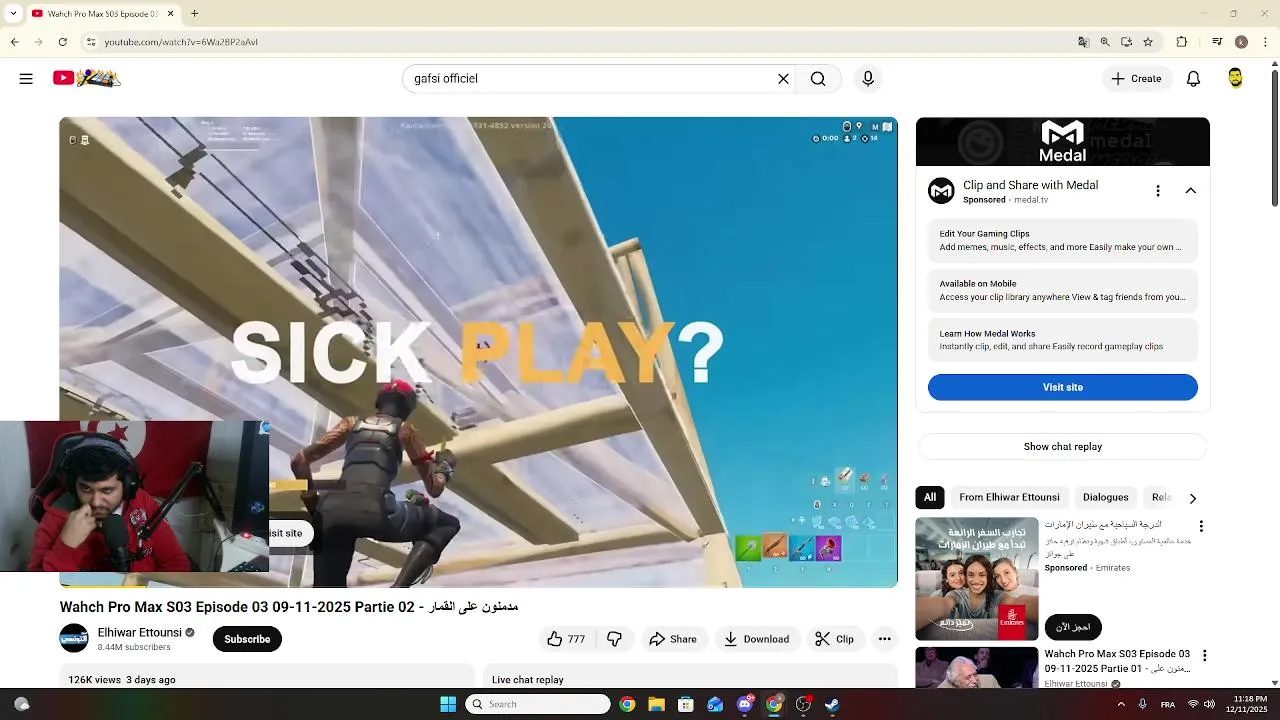Create a Clip of the video

tap(835, 639)
